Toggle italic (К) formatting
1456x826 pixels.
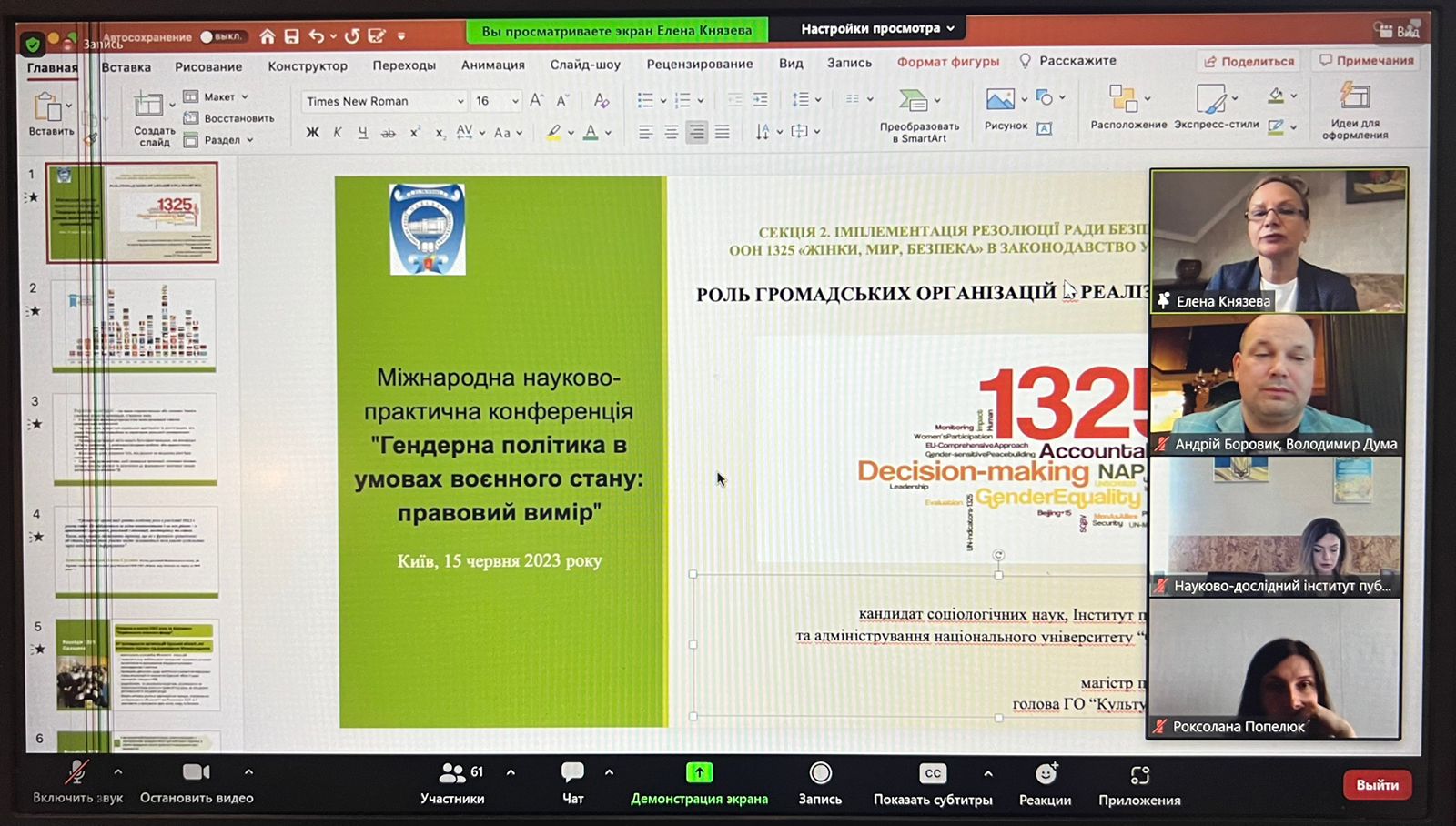pos(337,133)
